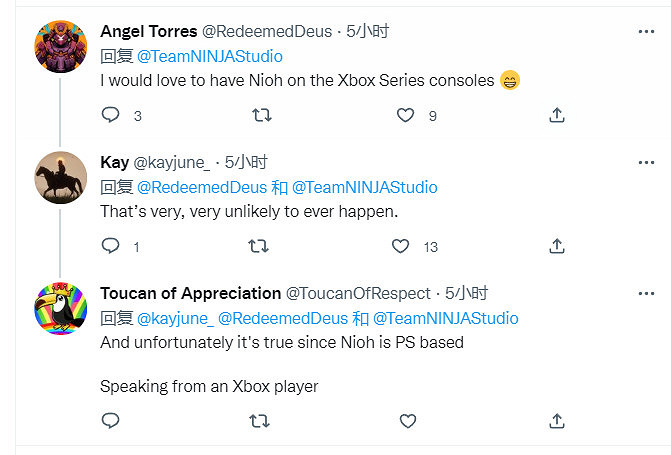Share Kay's tweet
This screenshot has width=671, height=455.
click(556, 245)
